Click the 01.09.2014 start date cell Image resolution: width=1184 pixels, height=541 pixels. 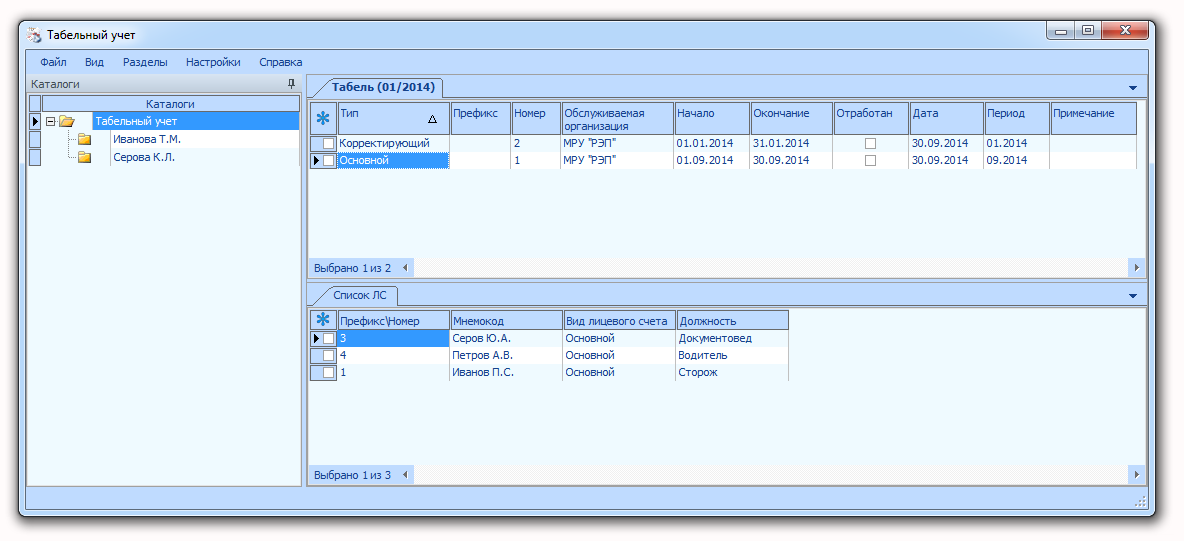[712, 160]
